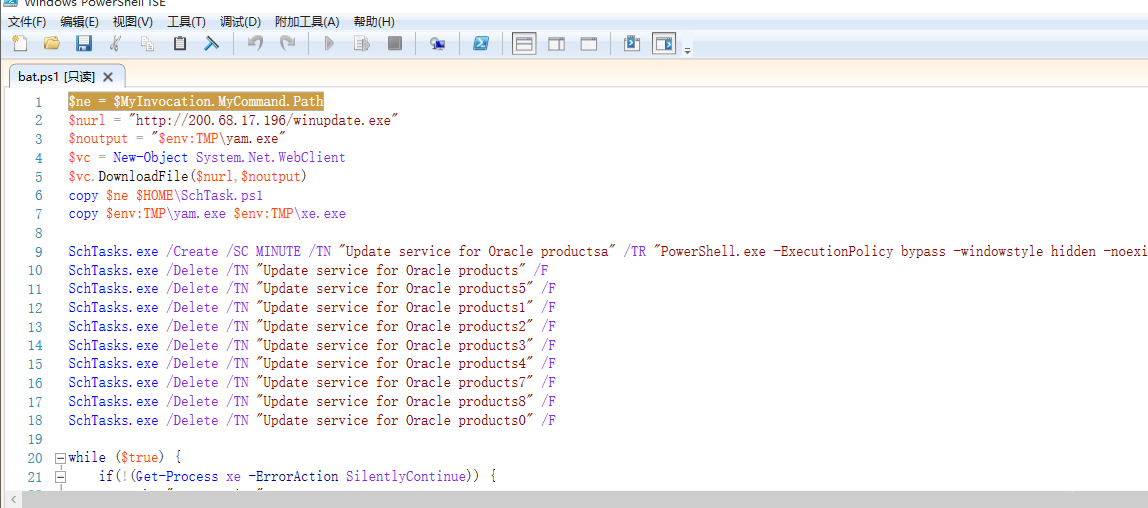Click the Delete "Oracle products7" line
This screenshot has height=508, width=1148.
[x=312, y=383]
